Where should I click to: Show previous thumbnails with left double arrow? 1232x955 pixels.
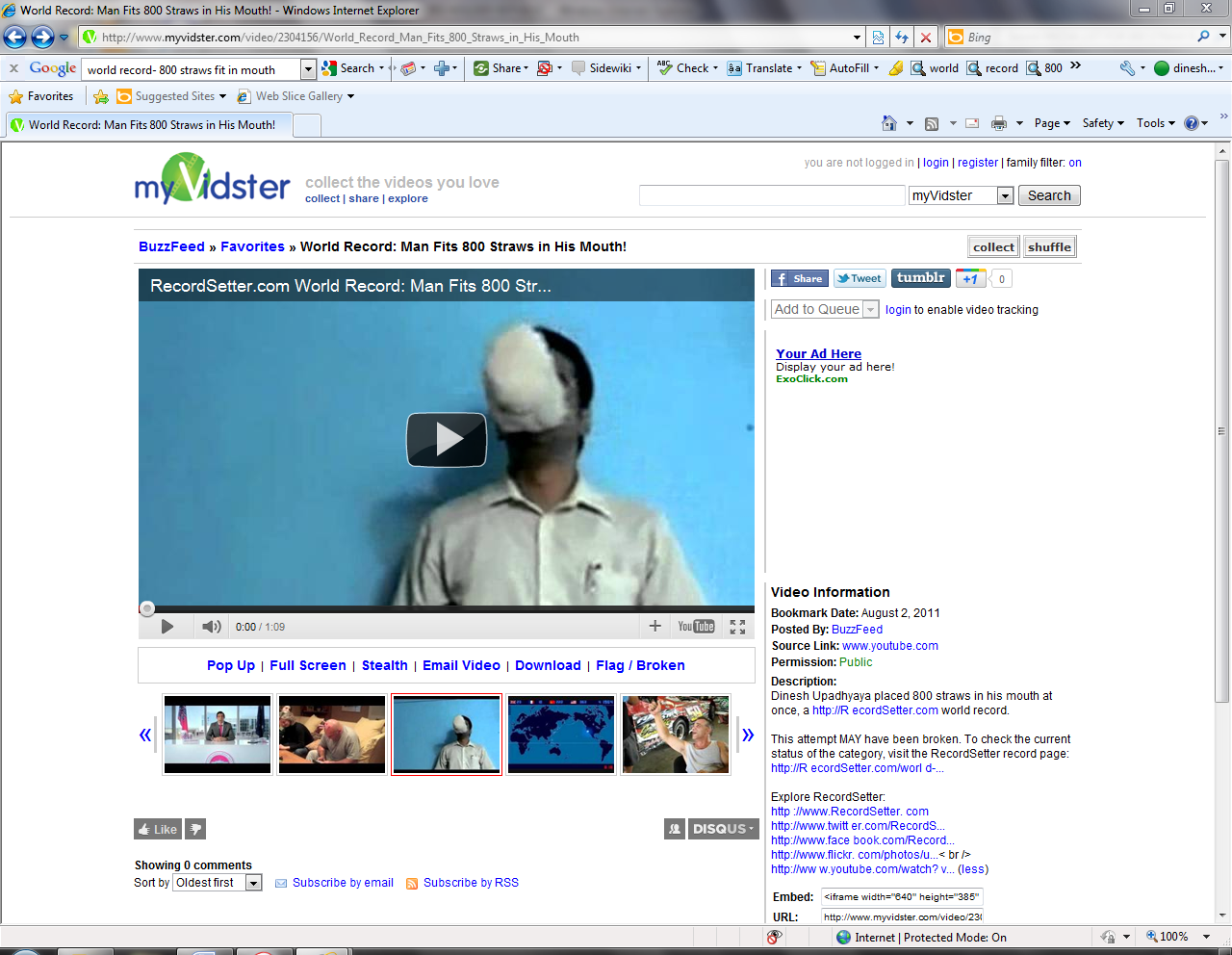[145, 735]
